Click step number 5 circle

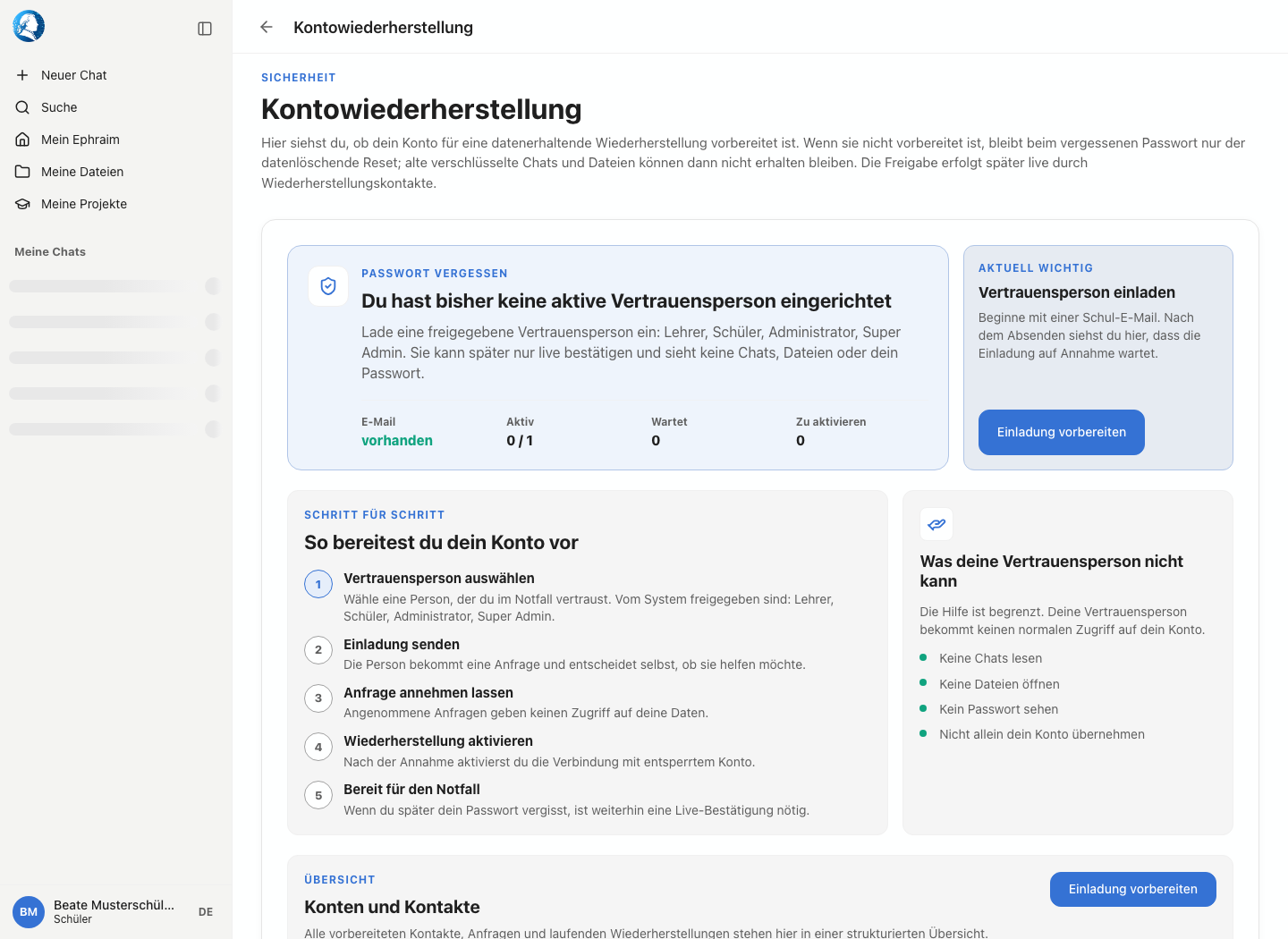pyautogui.click(x=318, y=795)
